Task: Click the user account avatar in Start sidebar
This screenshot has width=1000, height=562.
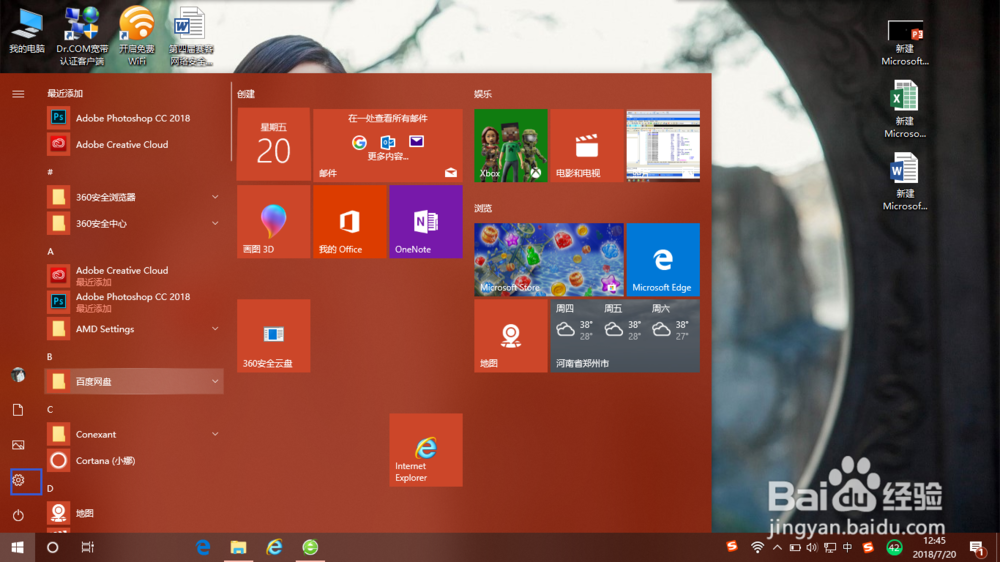Action: (x=18, y=375)
